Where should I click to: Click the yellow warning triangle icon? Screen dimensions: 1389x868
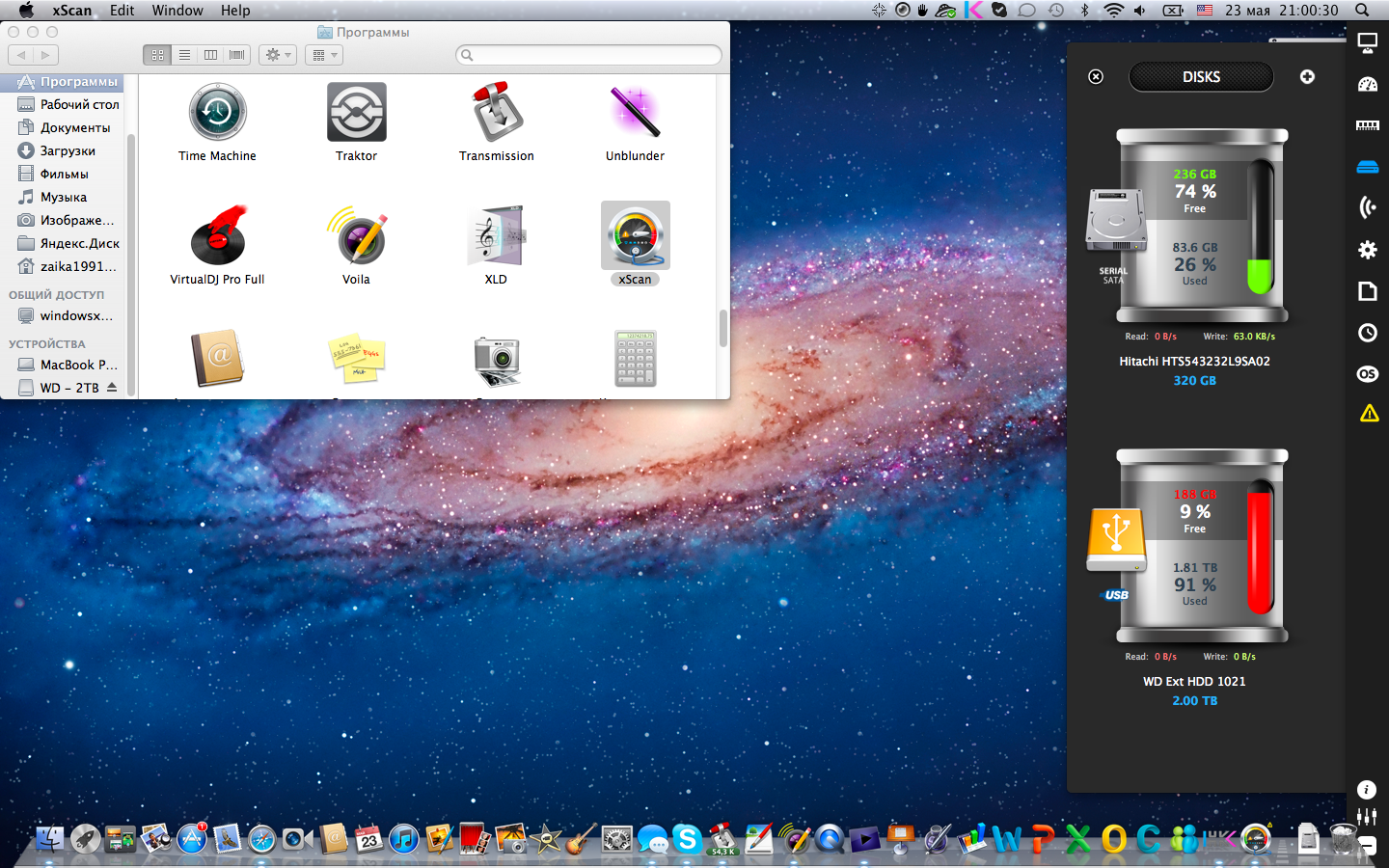1368,414
